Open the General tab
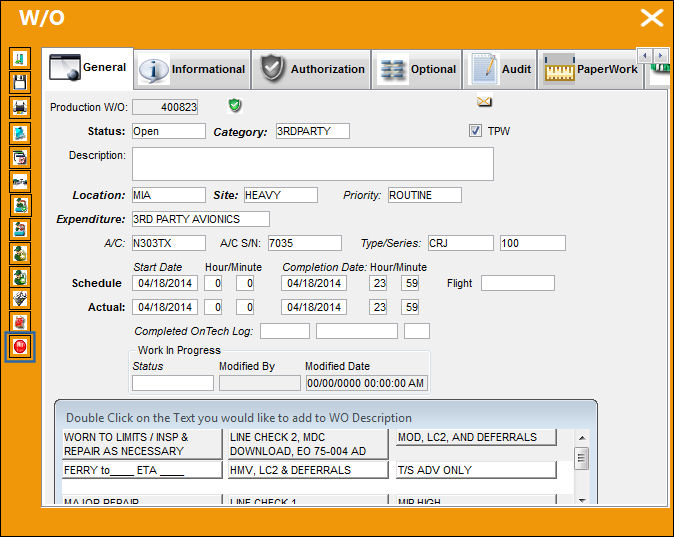Screen dimensions: 674x537 [88, 68]
